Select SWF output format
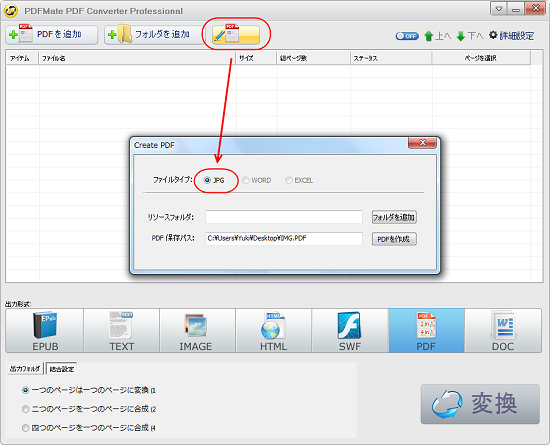The image size is (550, 445). (x=350, y=331)
